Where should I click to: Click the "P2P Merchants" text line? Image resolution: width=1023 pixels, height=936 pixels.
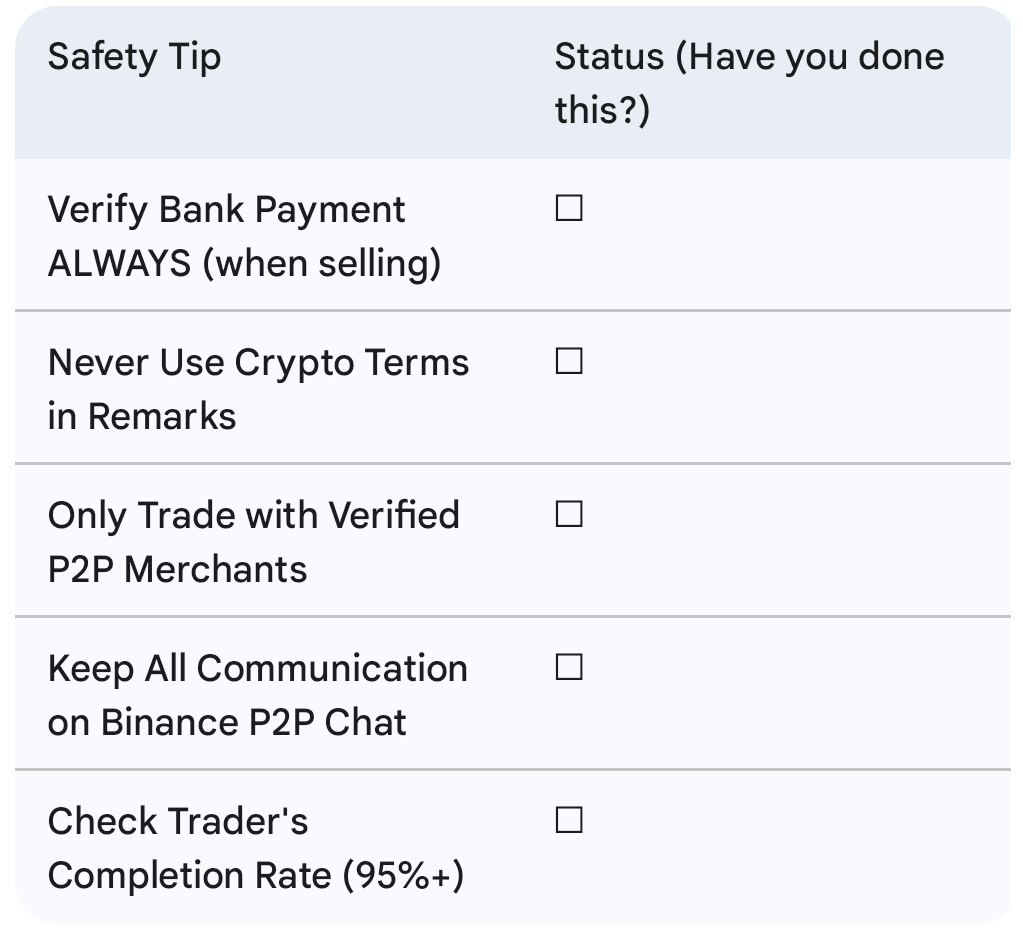[177, 570]
